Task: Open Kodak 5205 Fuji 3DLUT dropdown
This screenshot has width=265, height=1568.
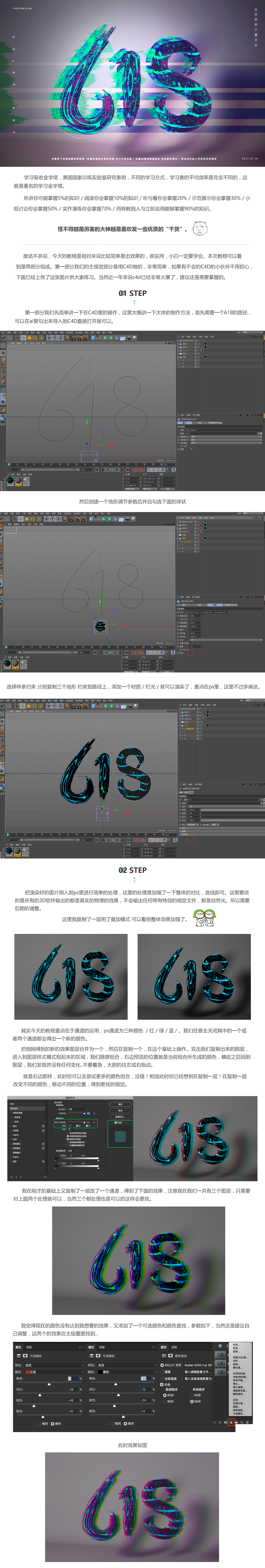Action: [x=197, y=1365]
